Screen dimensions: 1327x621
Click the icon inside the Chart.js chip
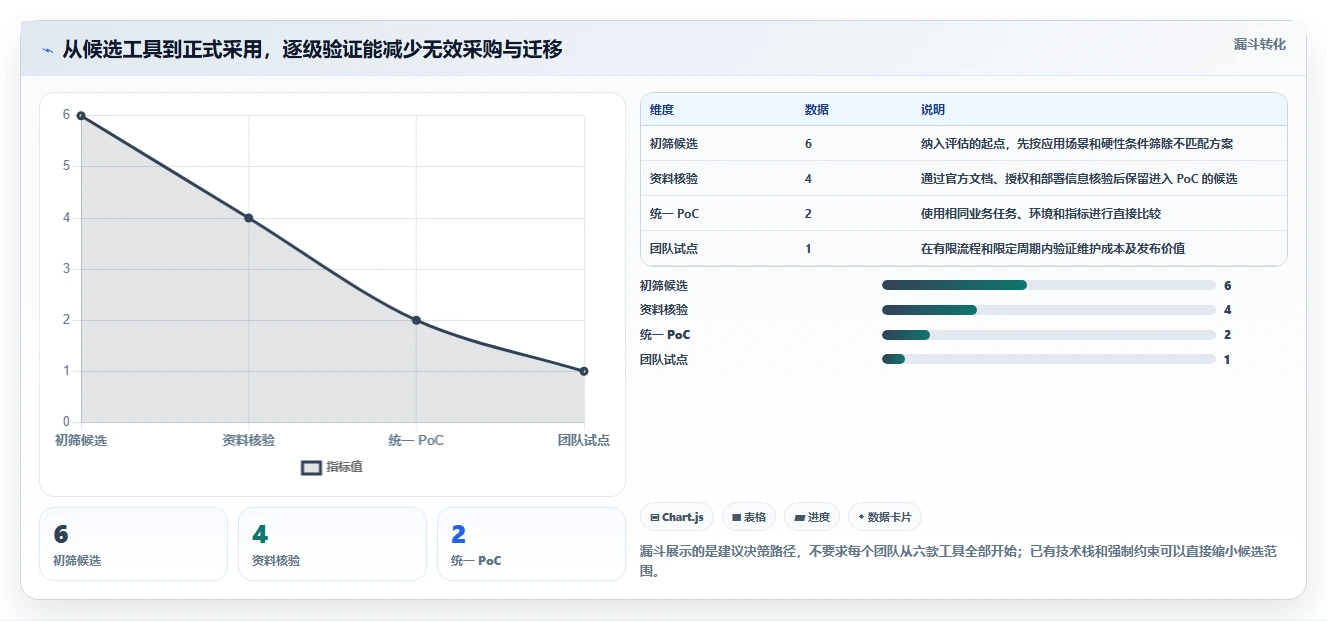[654, 517]
